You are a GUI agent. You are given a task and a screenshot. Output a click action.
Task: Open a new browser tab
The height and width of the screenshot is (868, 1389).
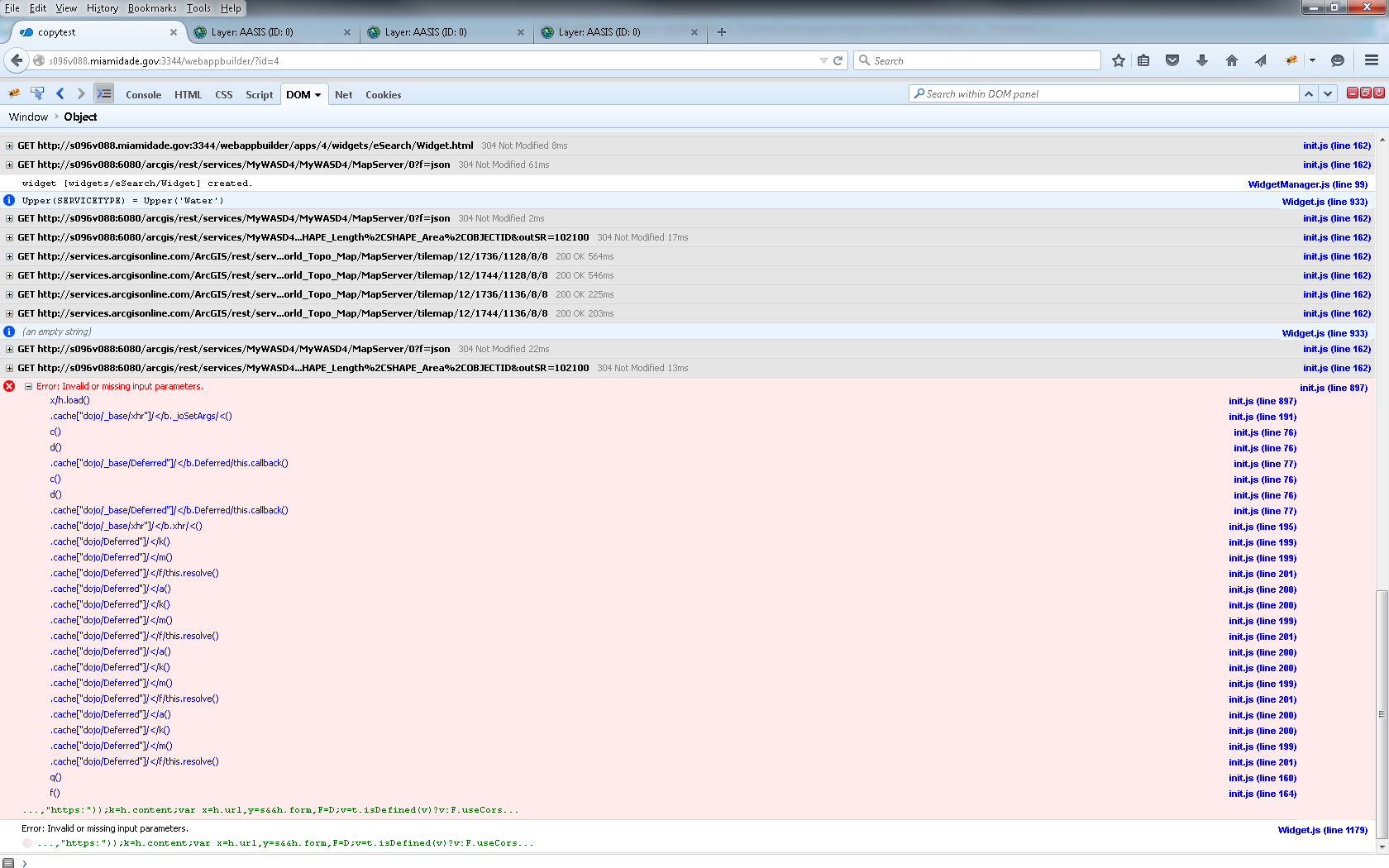(x=722, y=32)
